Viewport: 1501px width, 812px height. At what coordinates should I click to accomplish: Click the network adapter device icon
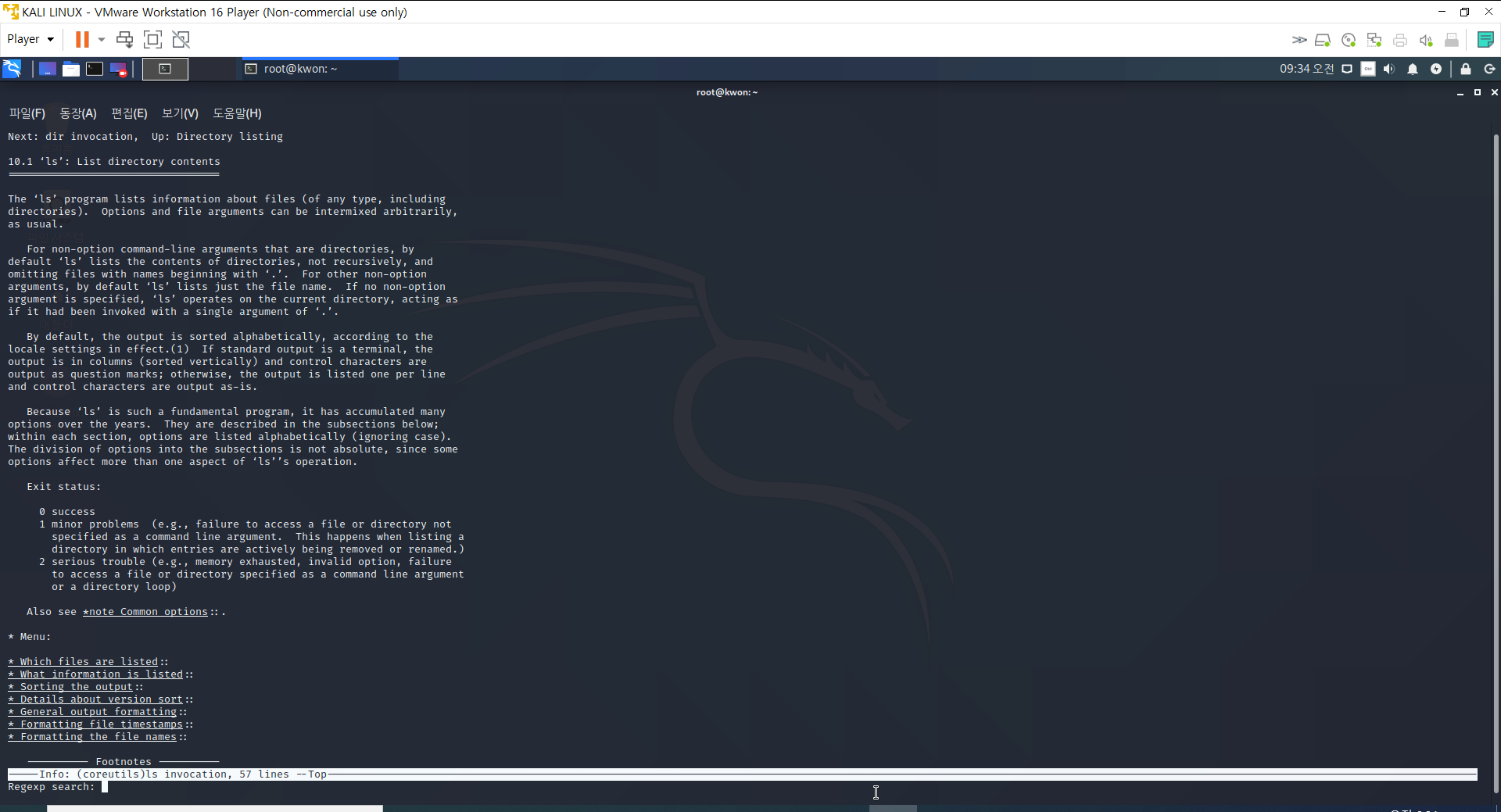[1374, 40]
